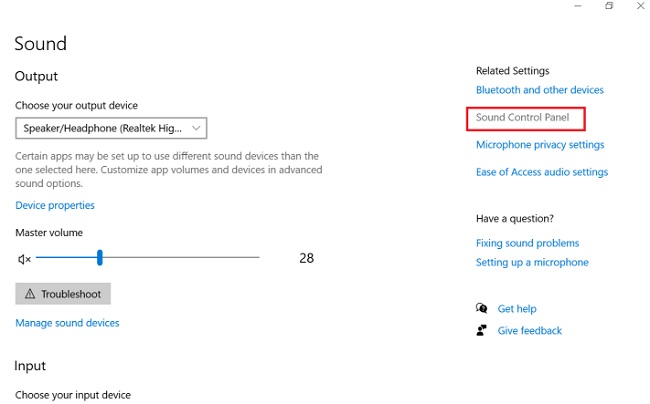Restore down the Settings window
The image size is (650, 404).
(x=609, y=7)
